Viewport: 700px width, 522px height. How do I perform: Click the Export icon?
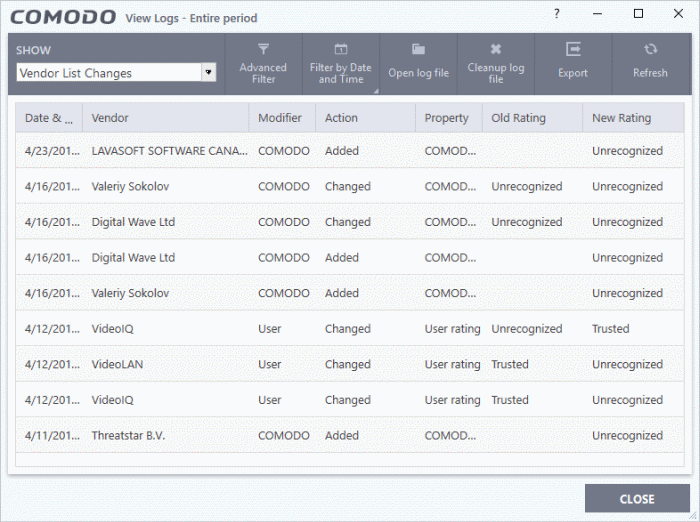[573, 49]
